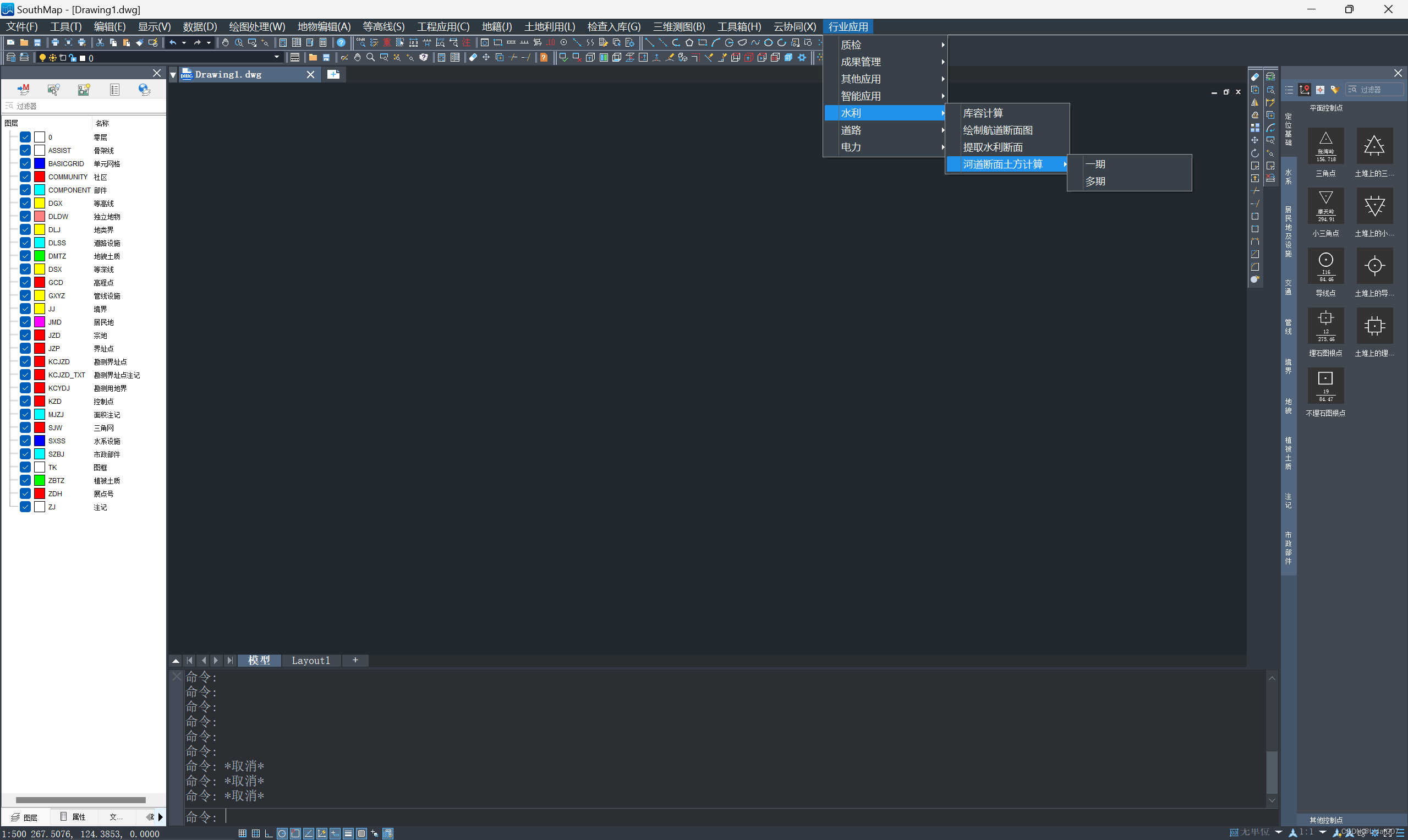
Task: Click the globe icon in layer panel toolbar
Action: tap(144, 90)
